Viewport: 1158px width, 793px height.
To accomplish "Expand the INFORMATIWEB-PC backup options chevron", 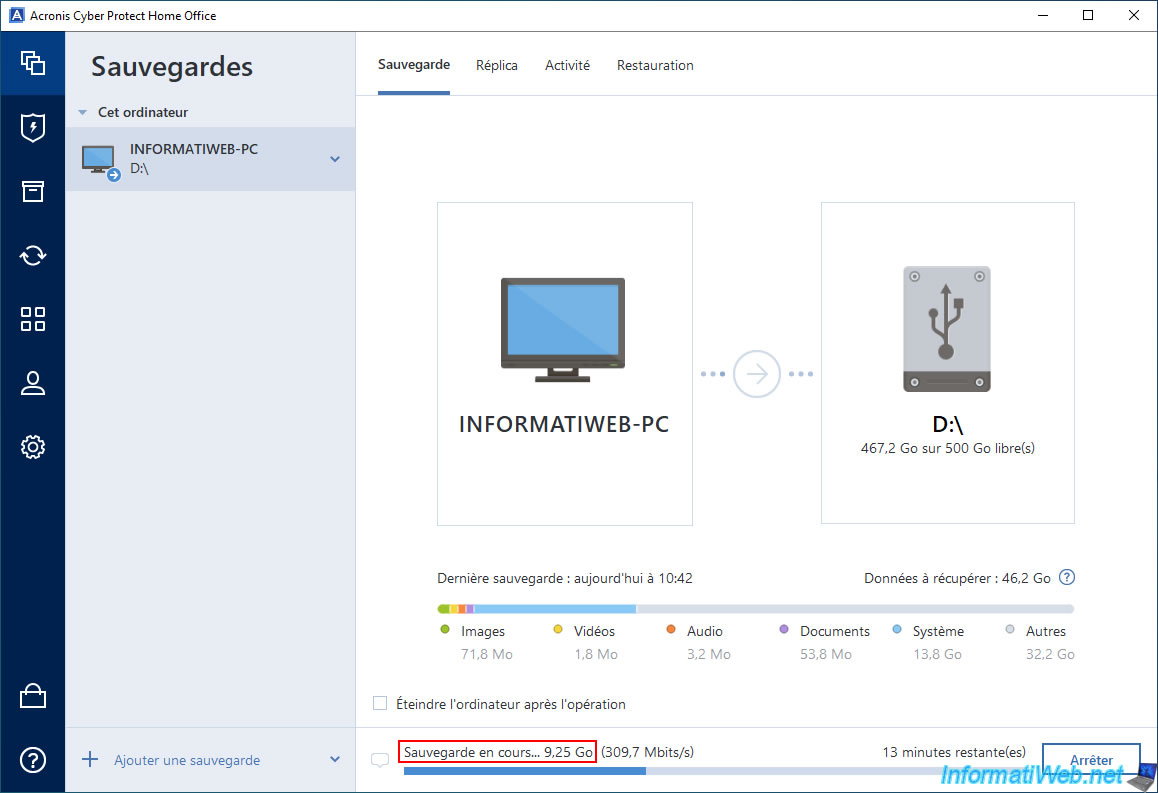I will tap(335, 159).
